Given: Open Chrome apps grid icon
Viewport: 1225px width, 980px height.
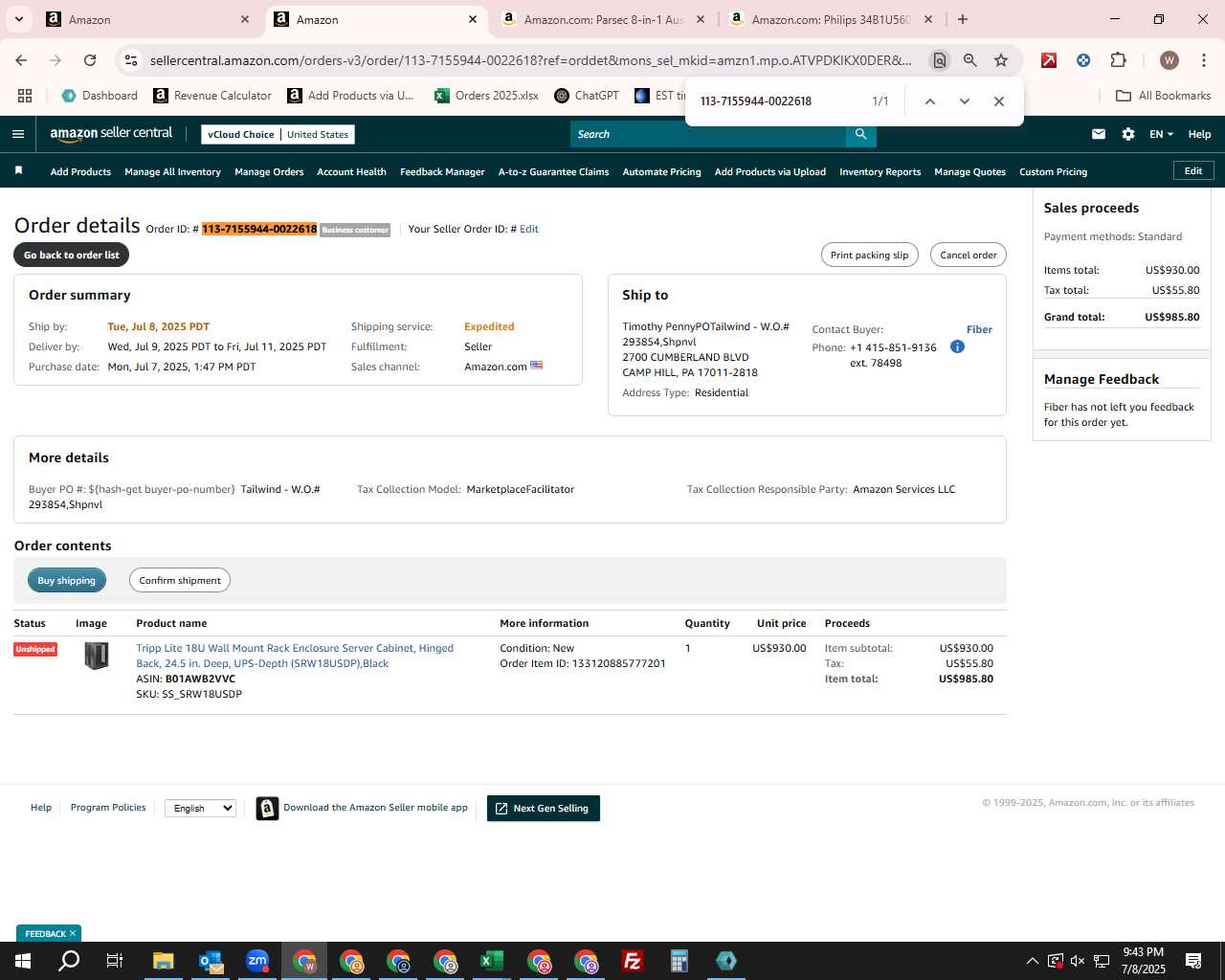Looking at the screenshot, I should coord(25,96).
